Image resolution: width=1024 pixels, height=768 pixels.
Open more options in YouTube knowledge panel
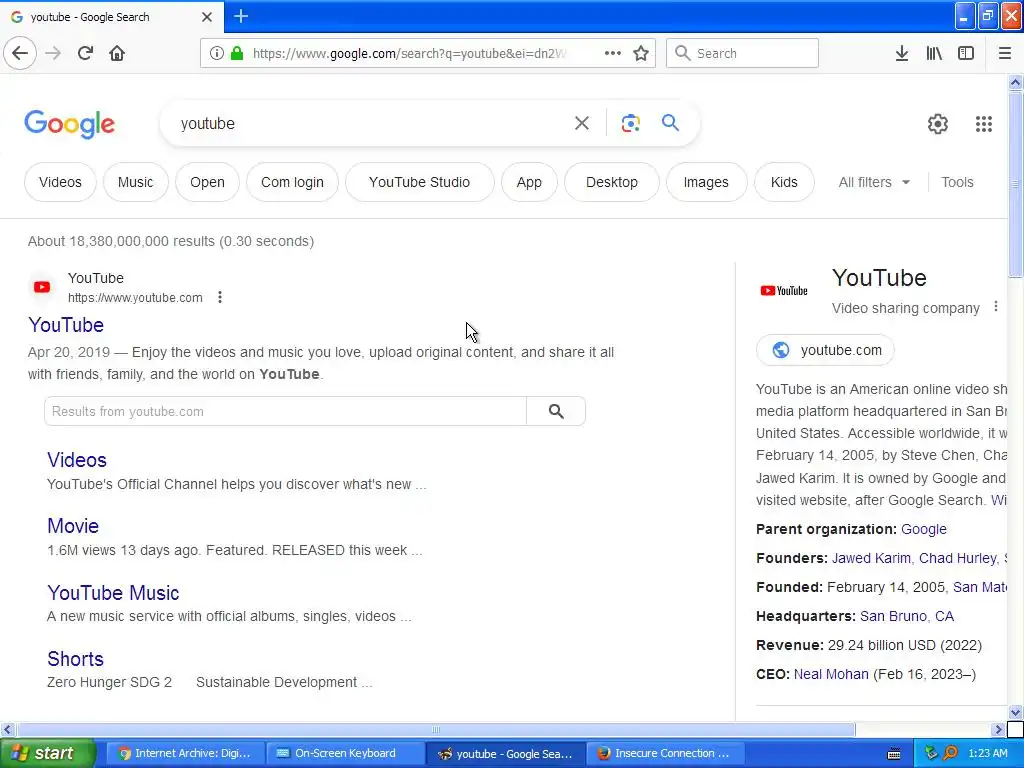pos(996,306)
